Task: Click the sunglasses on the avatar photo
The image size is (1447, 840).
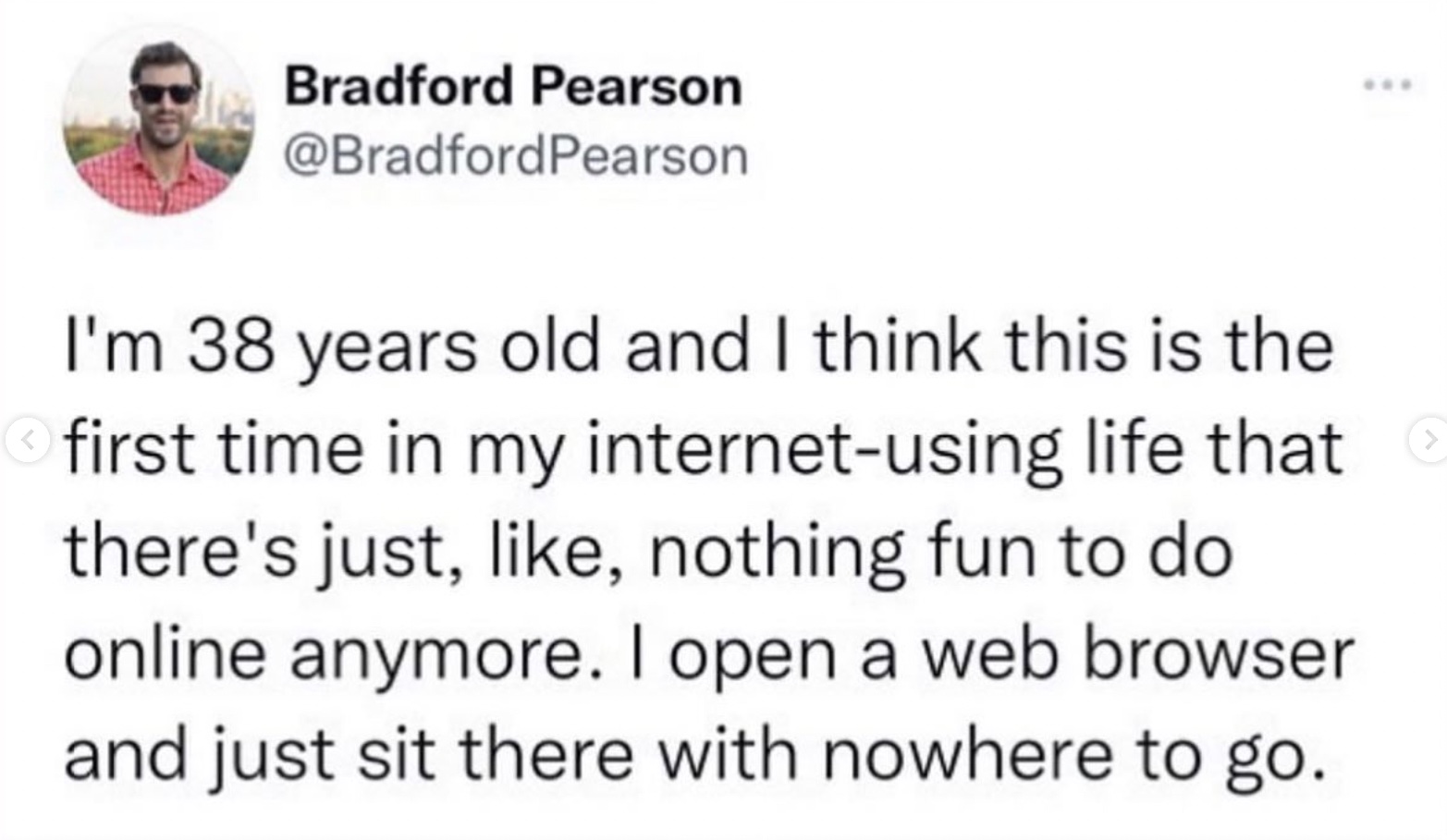Action: pyautogui.click(x=166, y=93)
